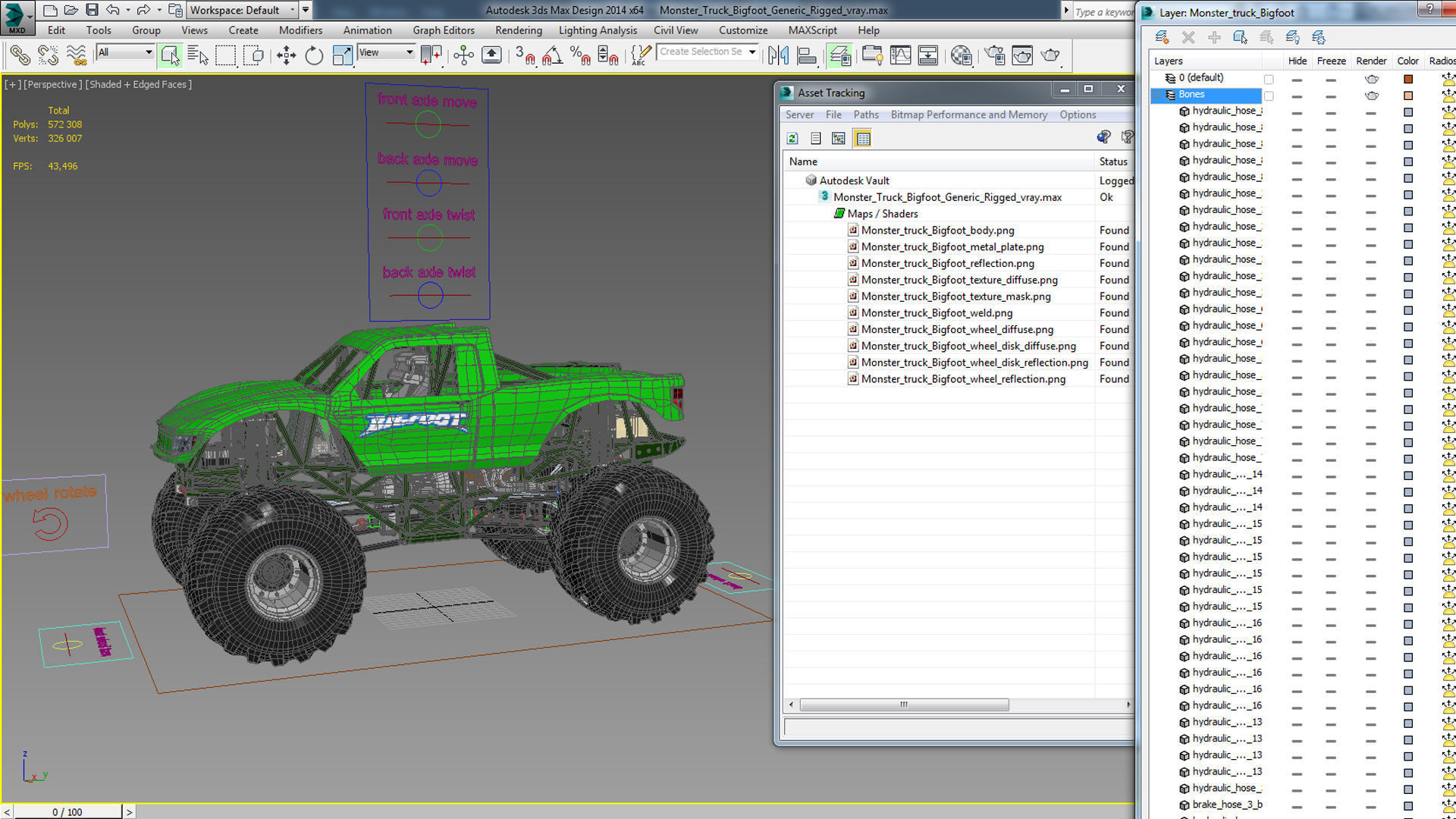Image resolution: width=1456 pixels, height=819 pixels.
Task: Click the Bind to Space Warp tool
Action: 76,55
